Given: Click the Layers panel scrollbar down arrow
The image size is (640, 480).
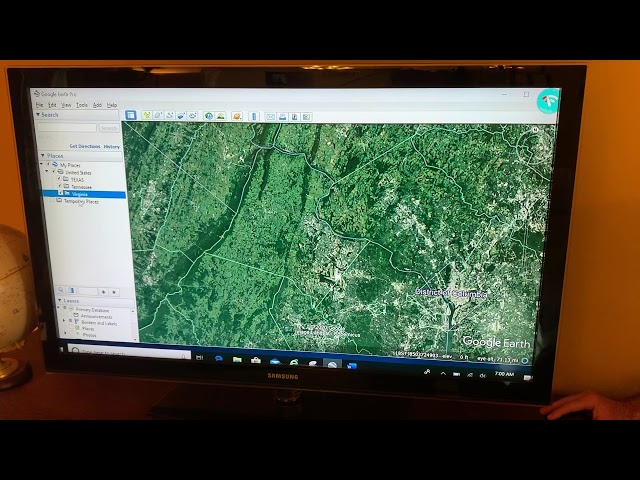Looking at the screenshot, I should pyautogui.click(x=135, y=339).
